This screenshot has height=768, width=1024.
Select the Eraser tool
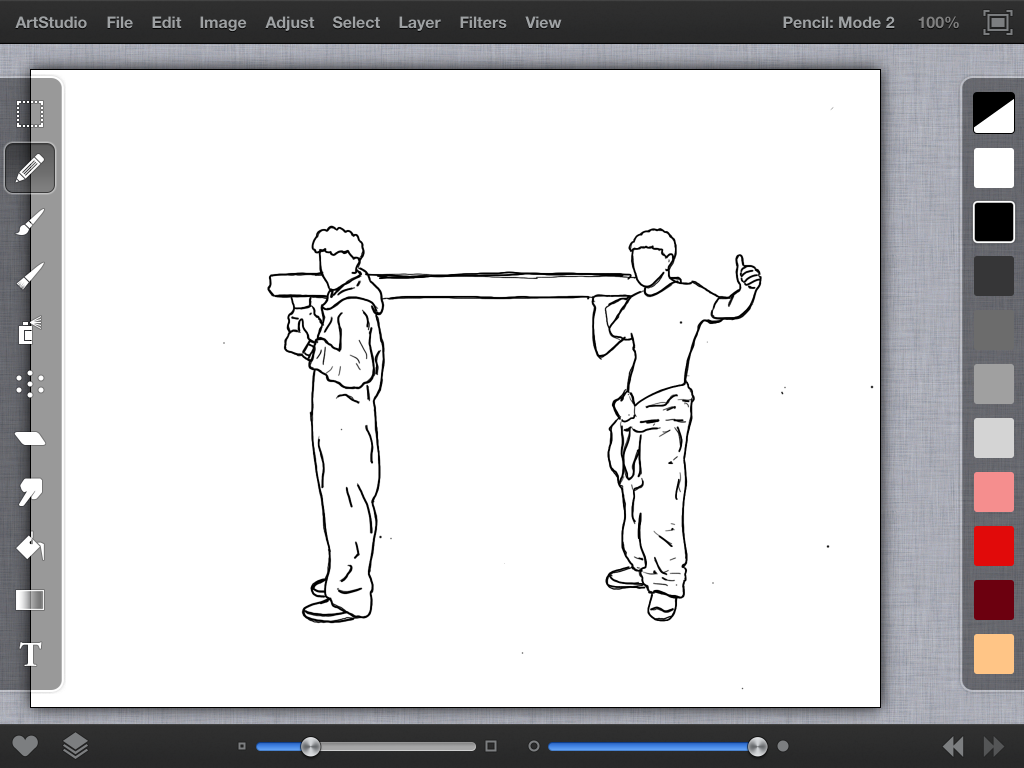[x=30, y=438]
